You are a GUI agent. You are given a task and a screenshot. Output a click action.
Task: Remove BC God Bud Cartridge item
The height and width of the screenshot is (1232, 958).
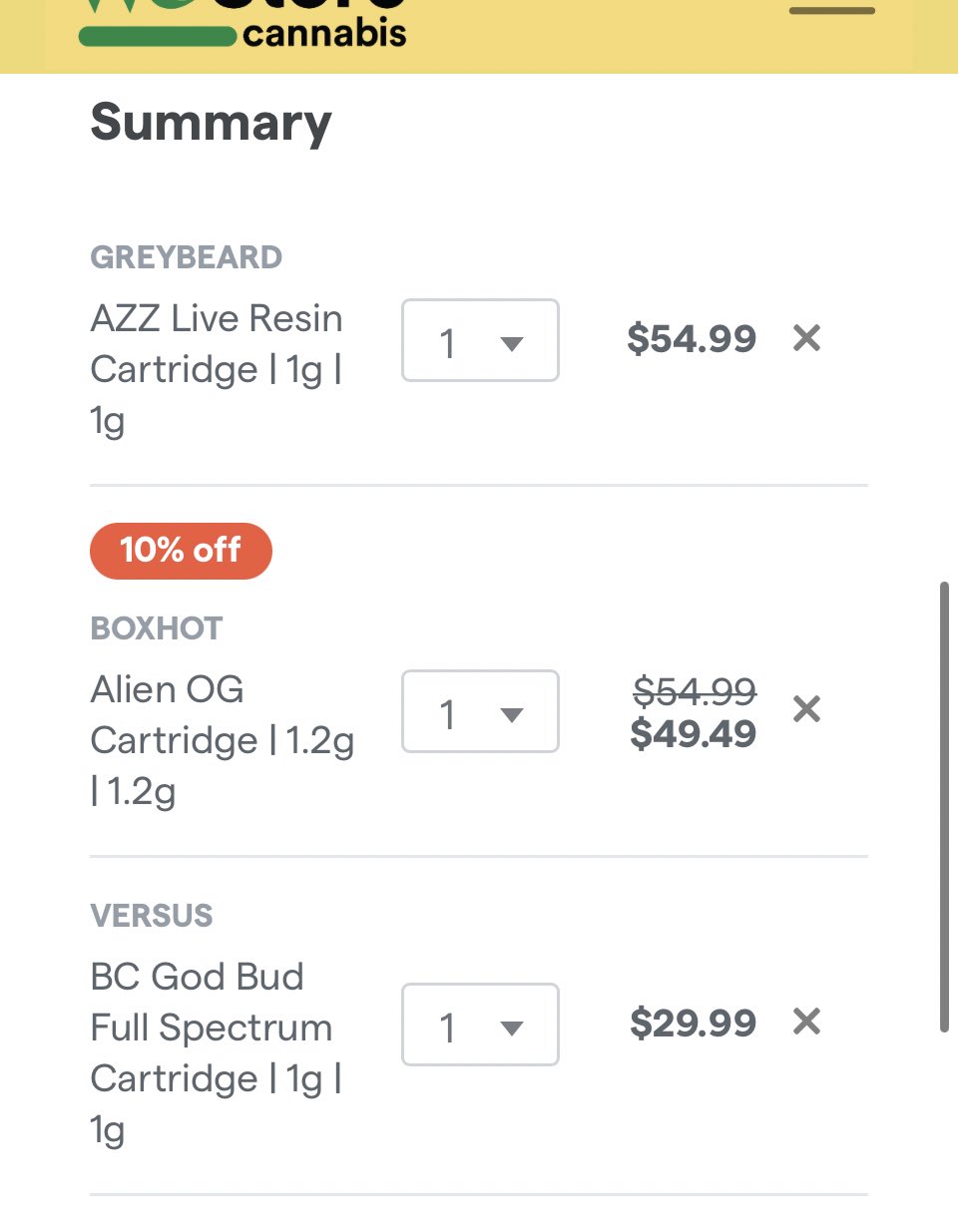click(x=806, y=1022)
